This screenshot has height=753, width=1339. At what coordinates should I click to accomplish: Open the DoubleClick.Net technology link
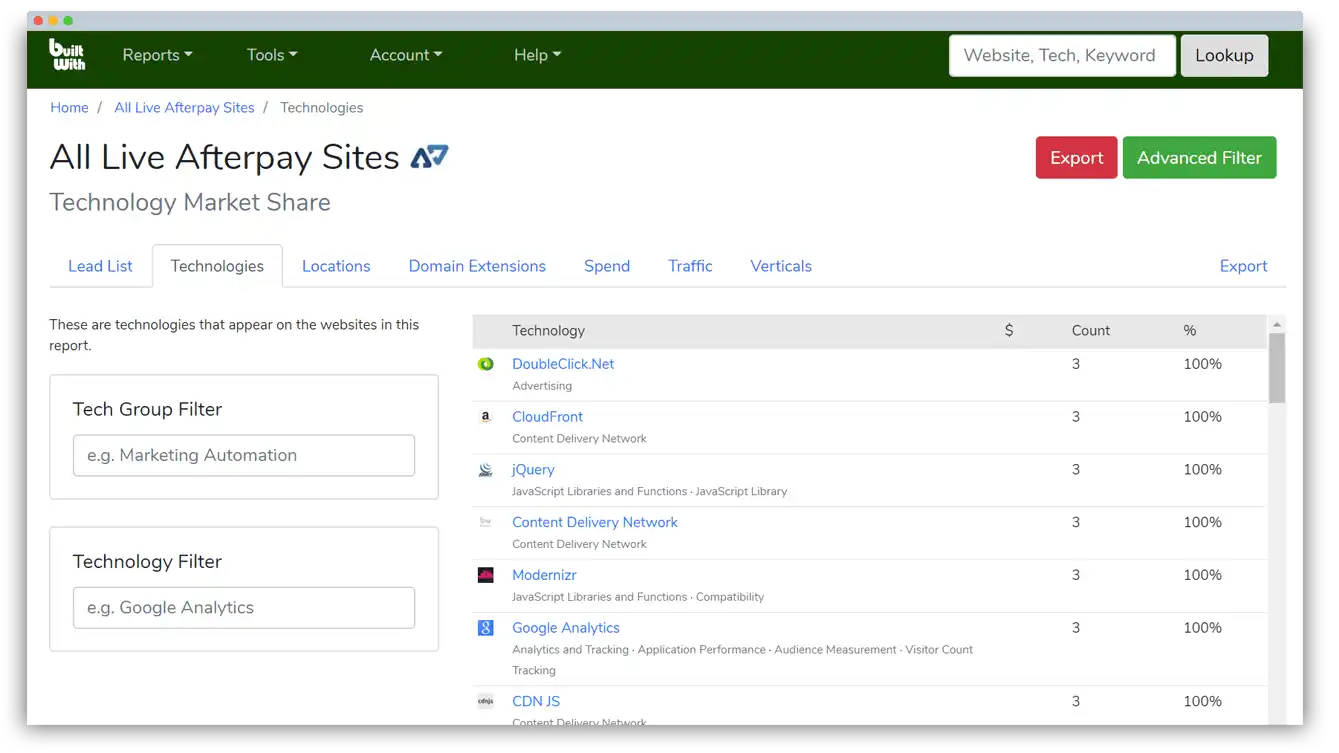pyautogui.click(x=563, y=364)
